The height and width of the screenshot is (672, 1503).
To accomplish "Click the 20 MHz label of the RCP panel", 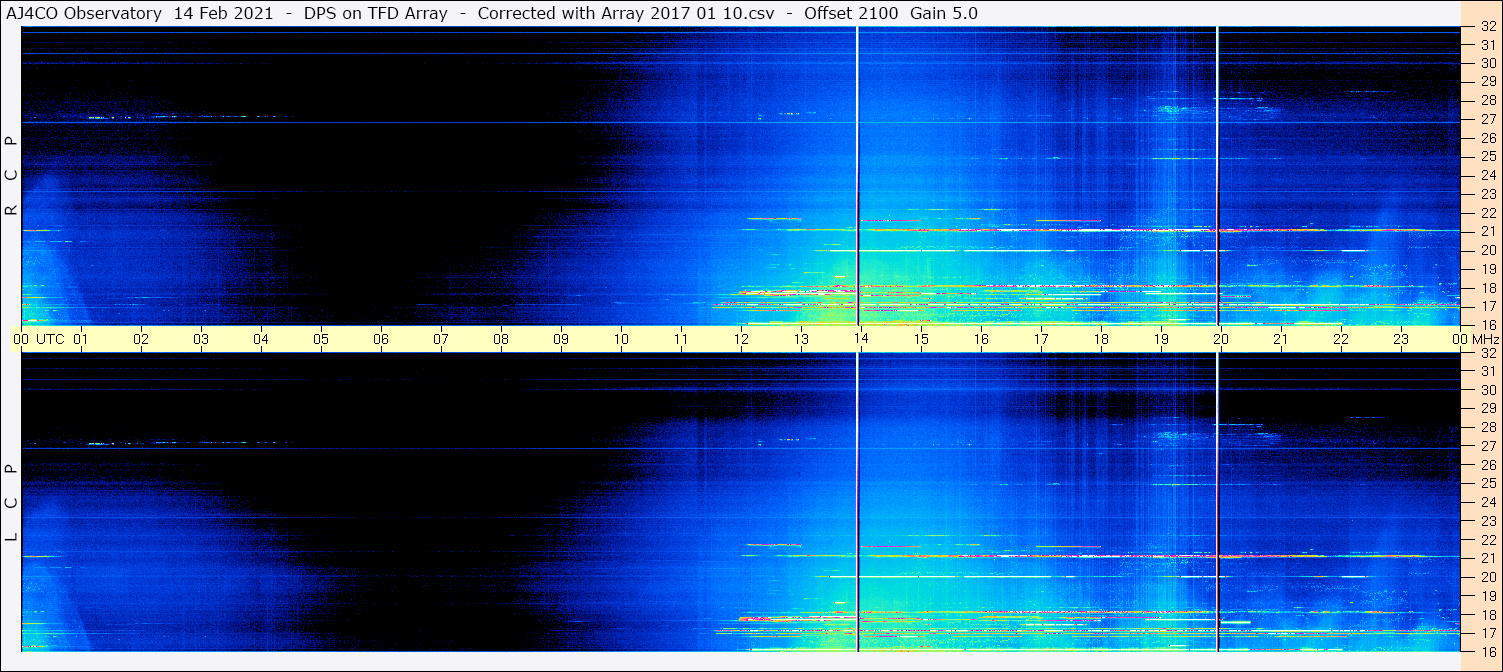I will (x=1488, y=250).
